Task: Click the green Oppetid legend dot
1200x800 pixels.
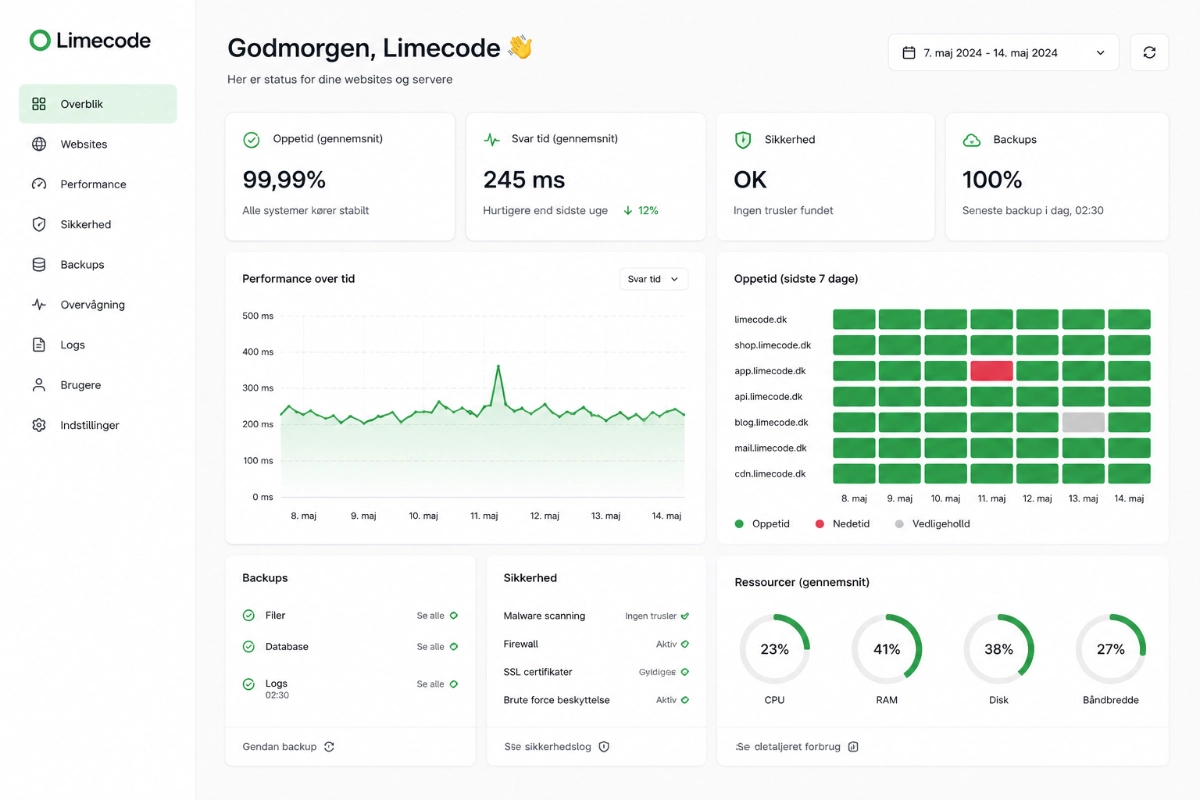Action: (739, 524)
